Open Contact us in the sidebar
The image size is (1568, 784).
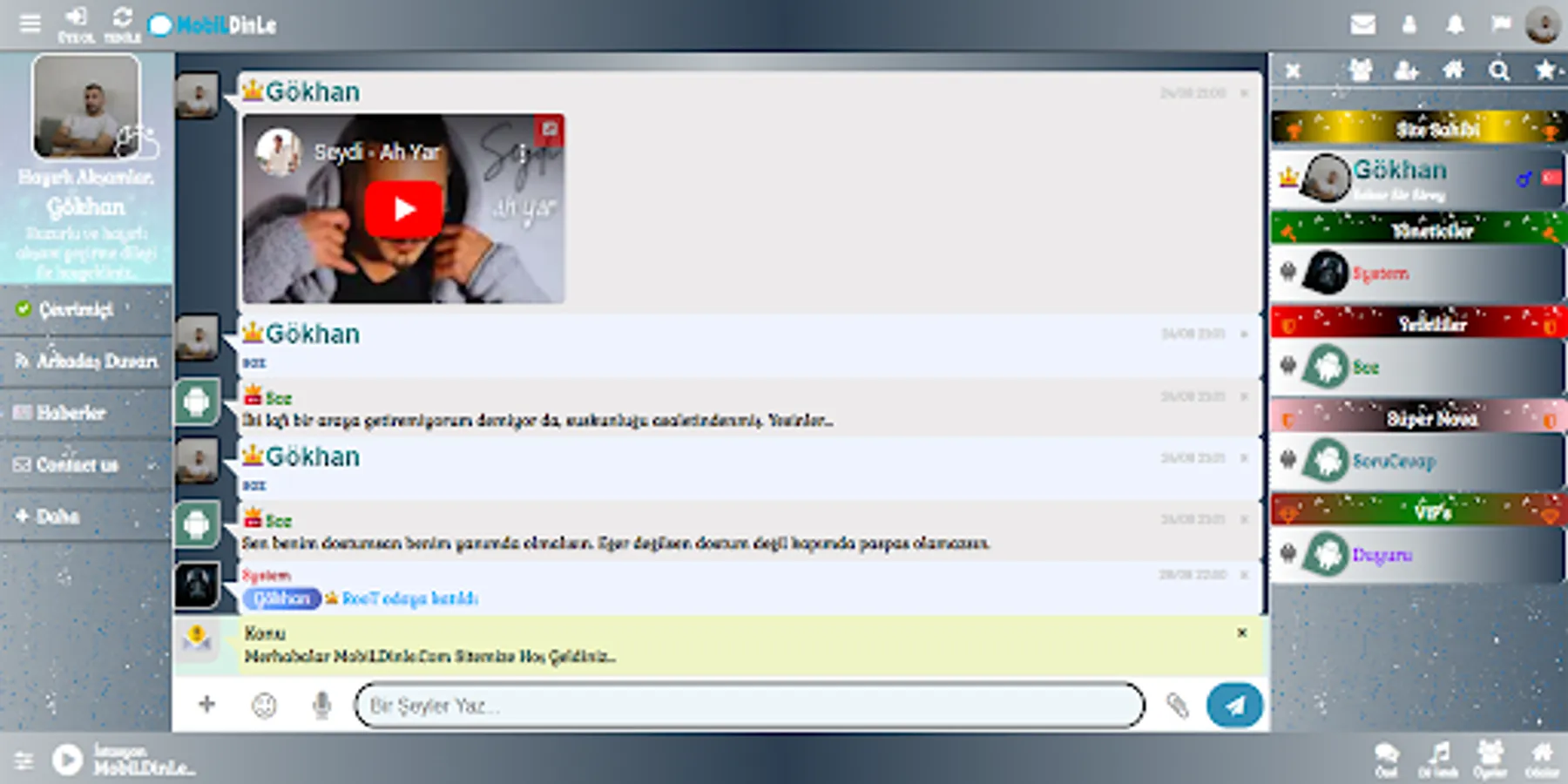(x=85, y=464)
